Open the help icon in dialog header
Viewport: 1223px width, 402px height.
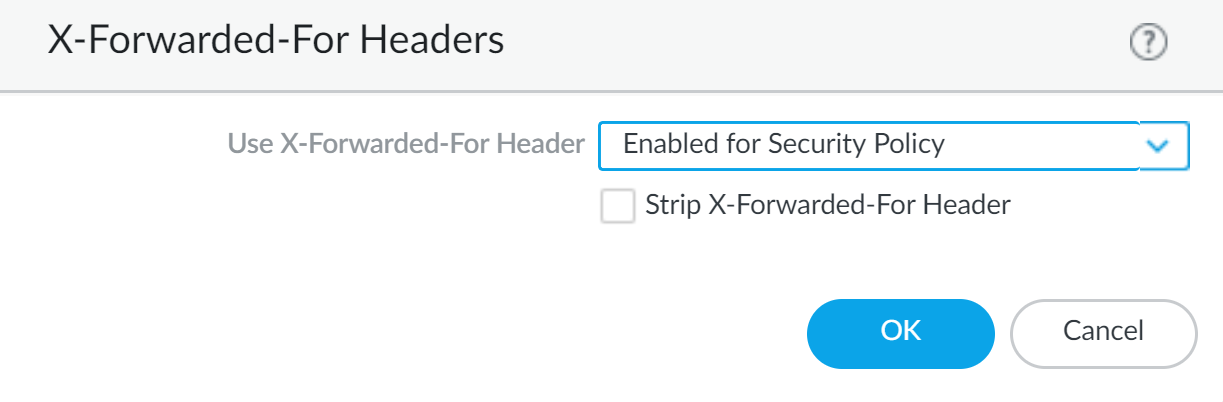point(1149,43)
